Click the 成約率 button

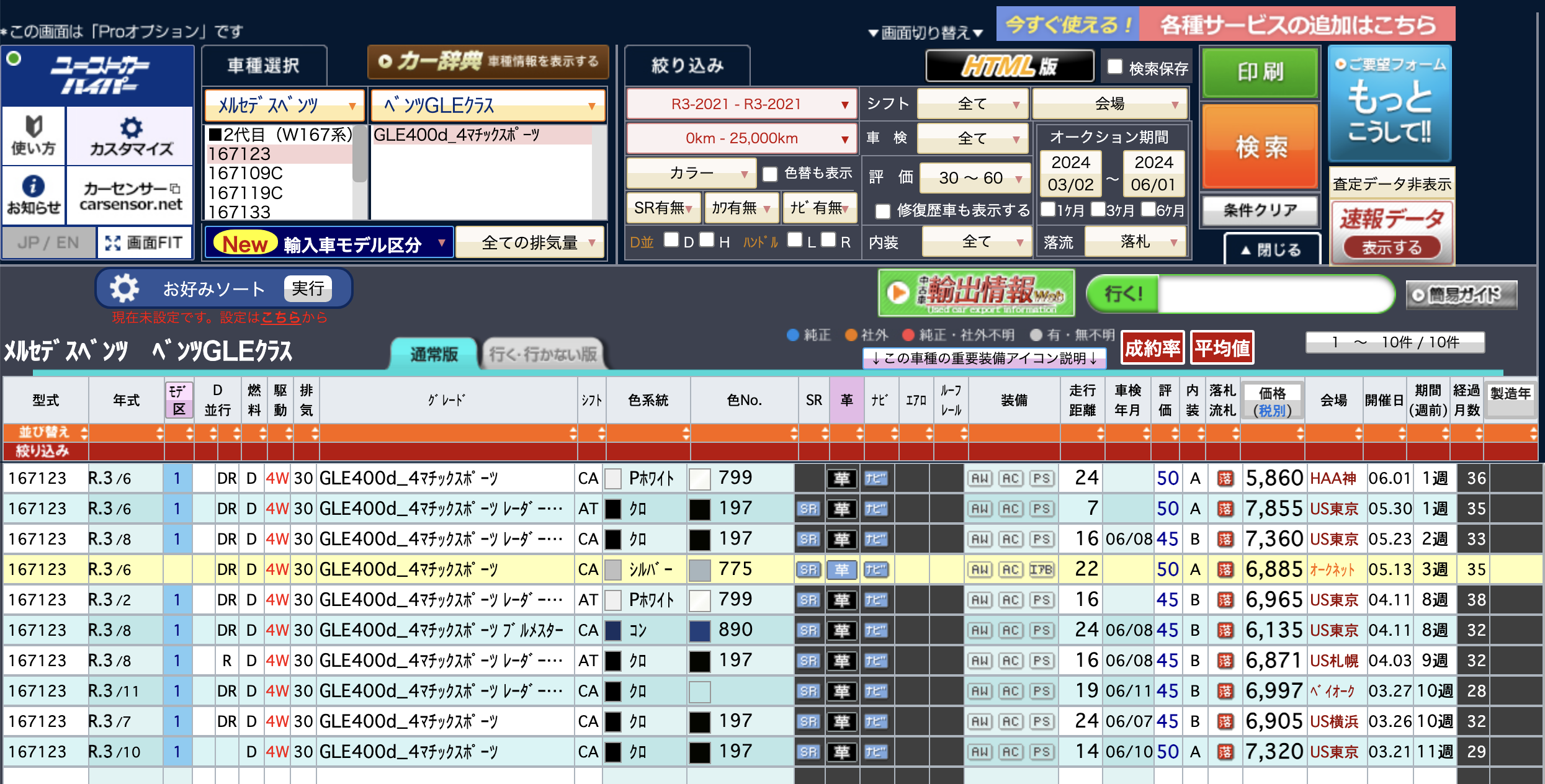1153,348
